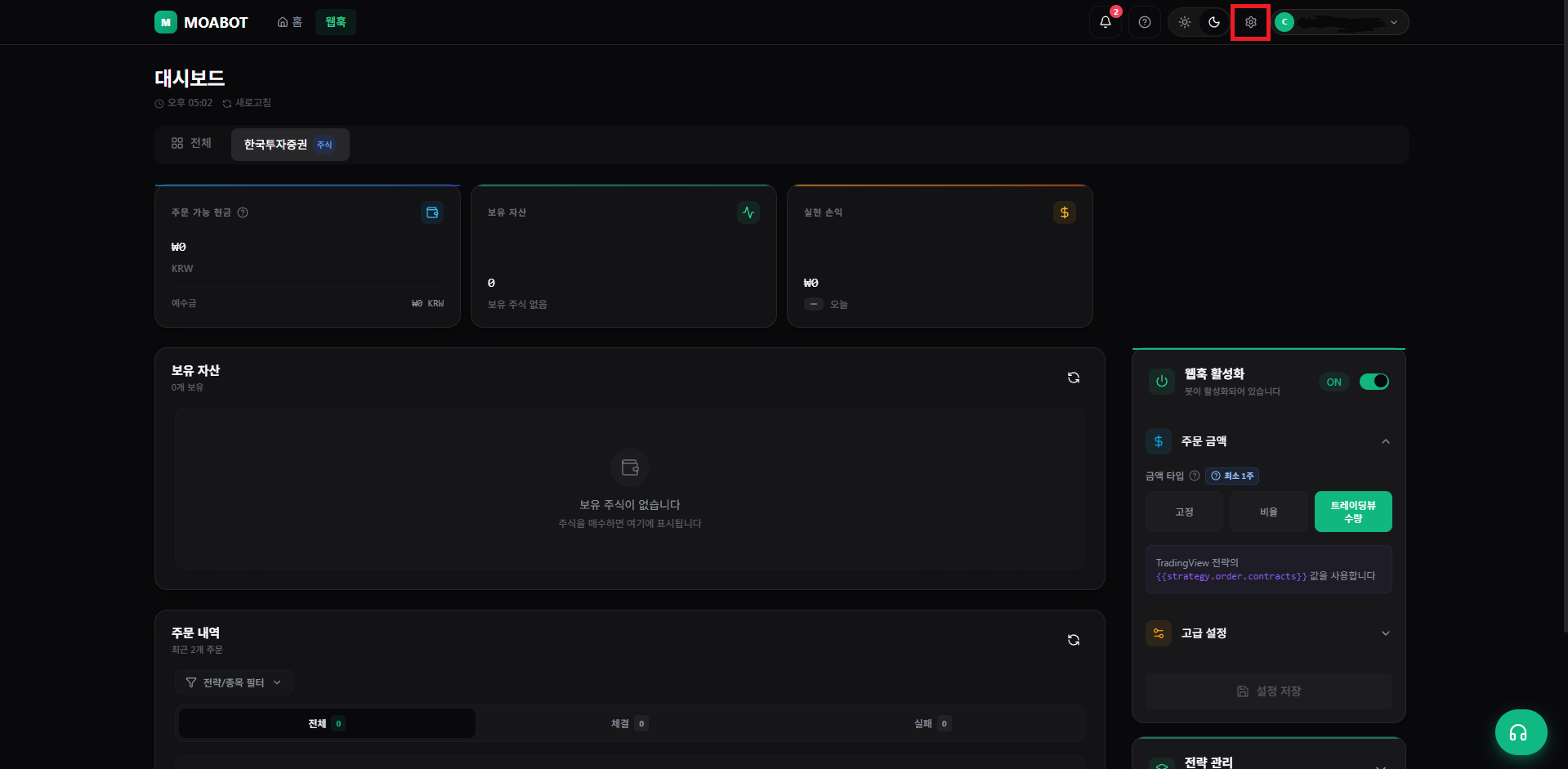Go to the 홈 menu item
Viewport: 1568px width, 769px height.
[290, 22]
